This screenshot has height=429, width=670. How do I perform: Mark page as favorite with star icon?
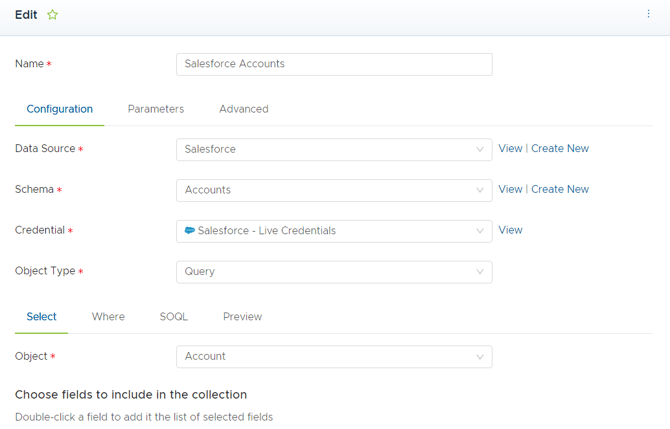coord(53,15)
